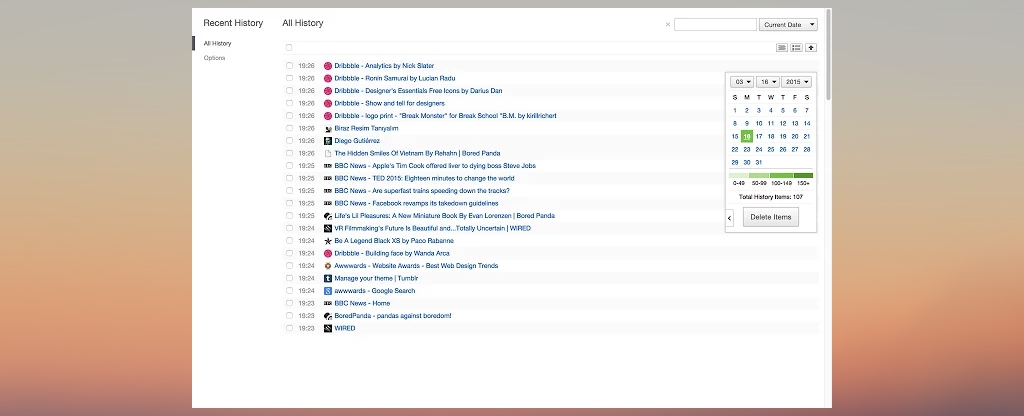This screenshot has width=1024, height=416.
Task: Click the Bored Panda favicon beside Life's Lil Pleasures
Action: point(328,216)
